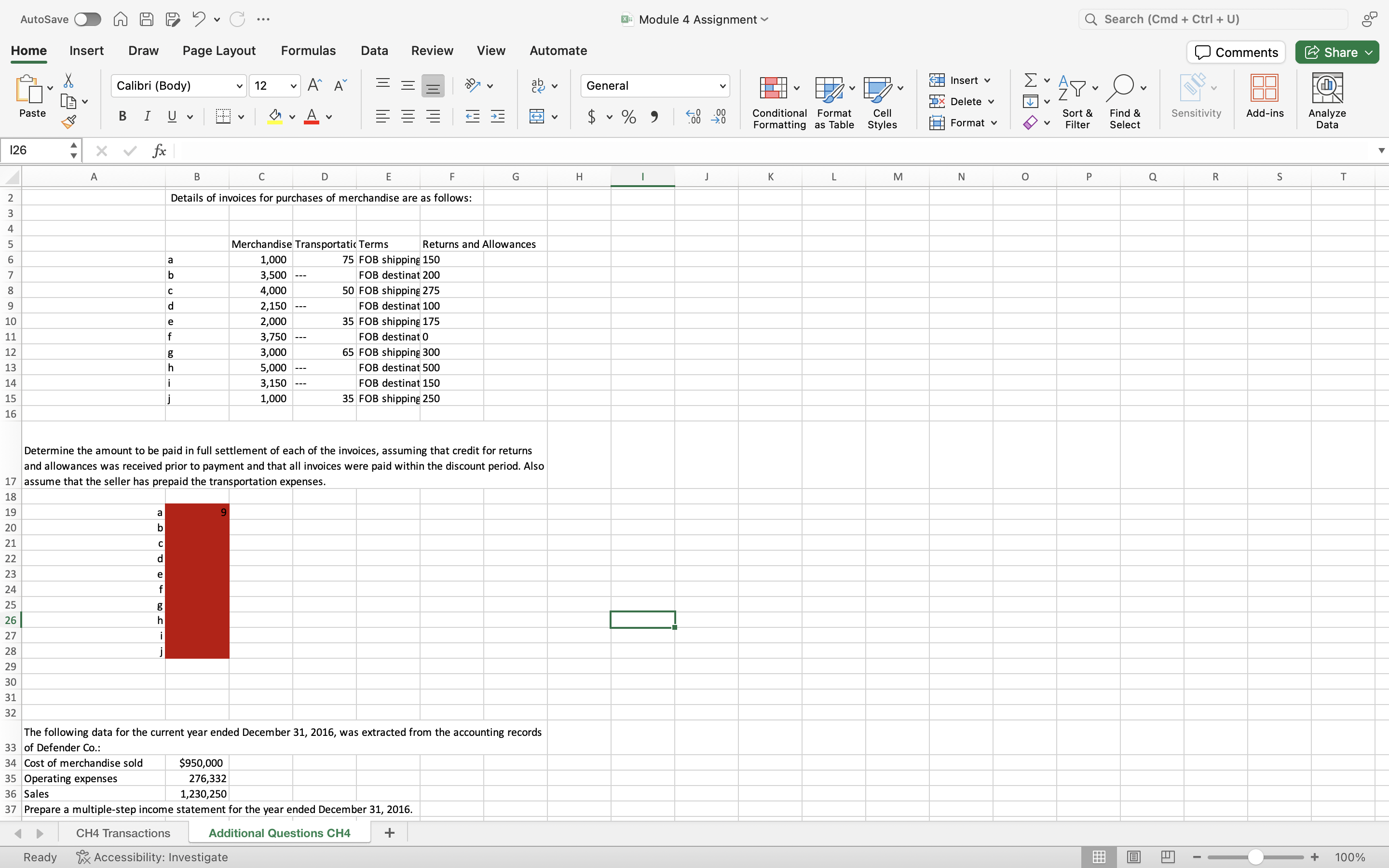Click the Cell Styles icon

point(882,102)
